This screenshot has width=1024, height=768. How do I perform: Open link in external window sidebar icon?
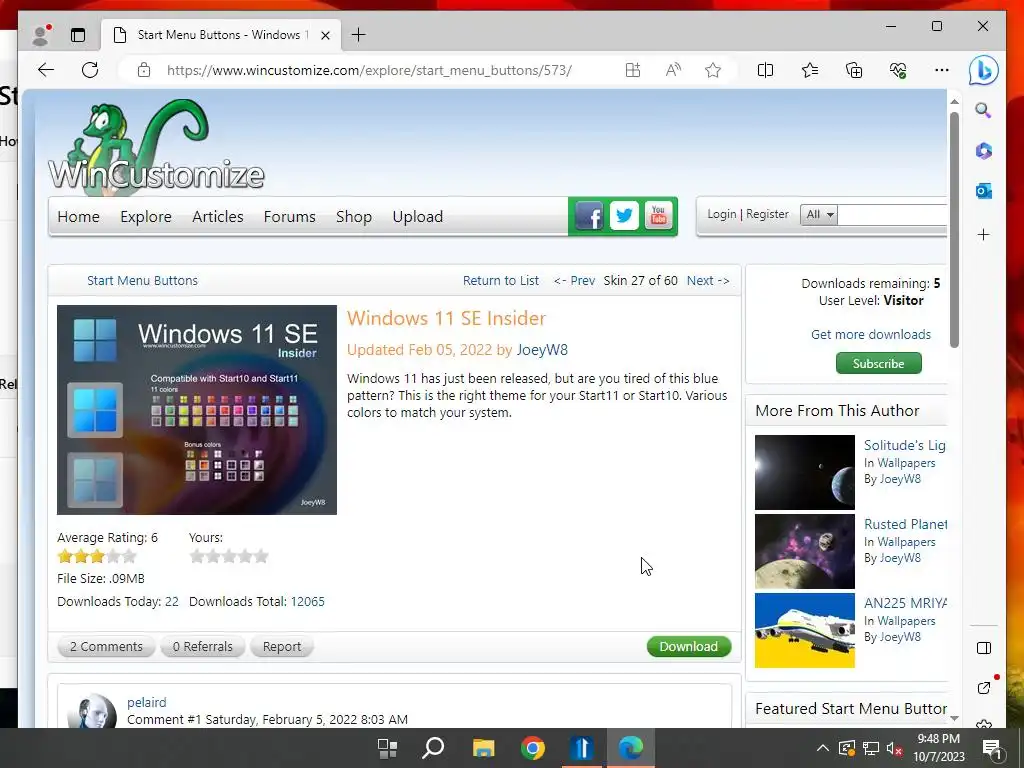984,688
